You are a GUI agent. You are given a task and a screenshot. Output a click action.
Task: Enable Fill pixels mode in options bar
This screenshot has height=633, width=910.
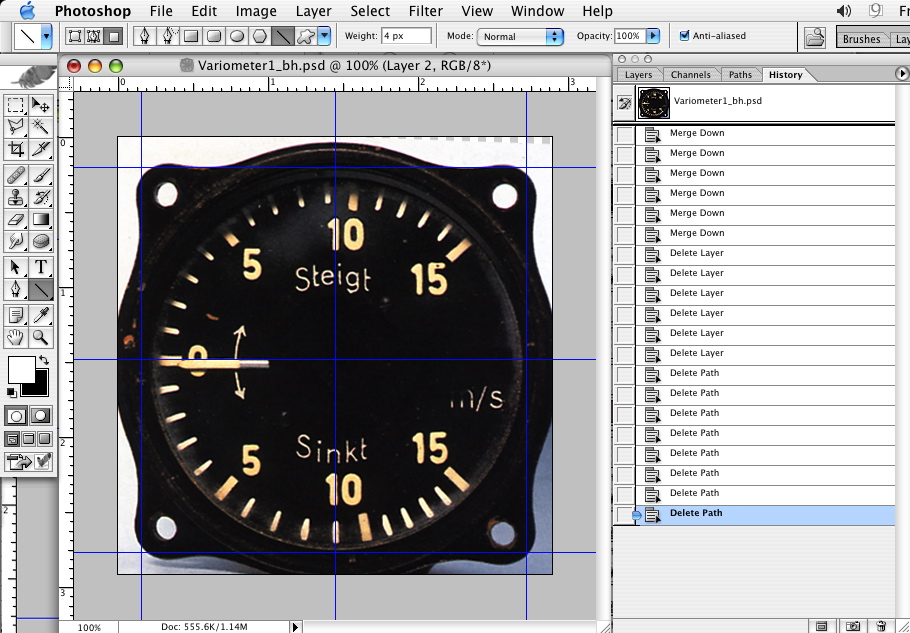tap(115, 36)
